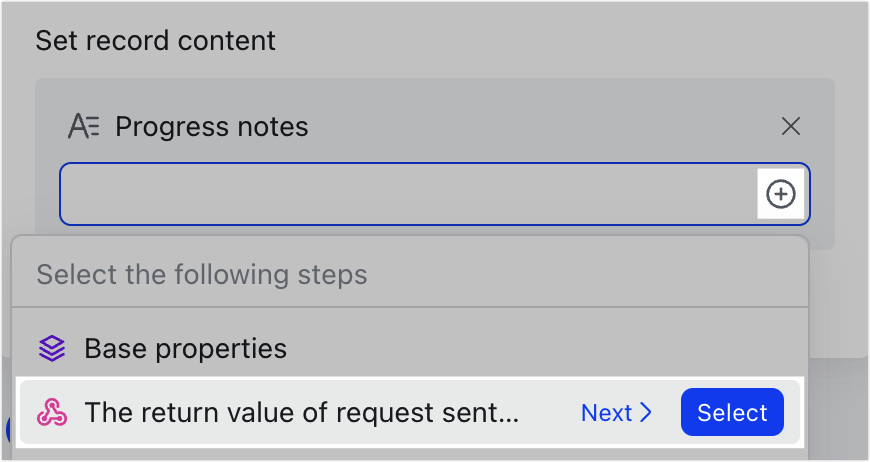Focus the Progress notes input box
Viewport: 870px width, 462px height.
coord(408,194)
